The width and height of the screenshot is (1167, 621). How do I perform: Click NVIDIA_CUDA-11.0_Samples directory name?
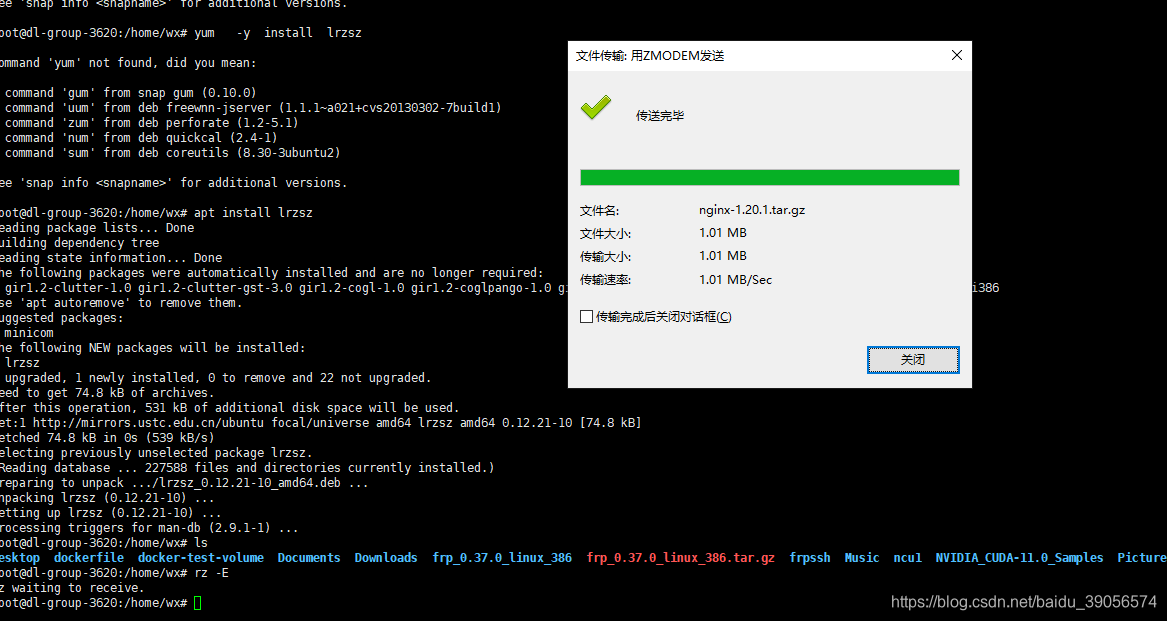click(1020, 558)
